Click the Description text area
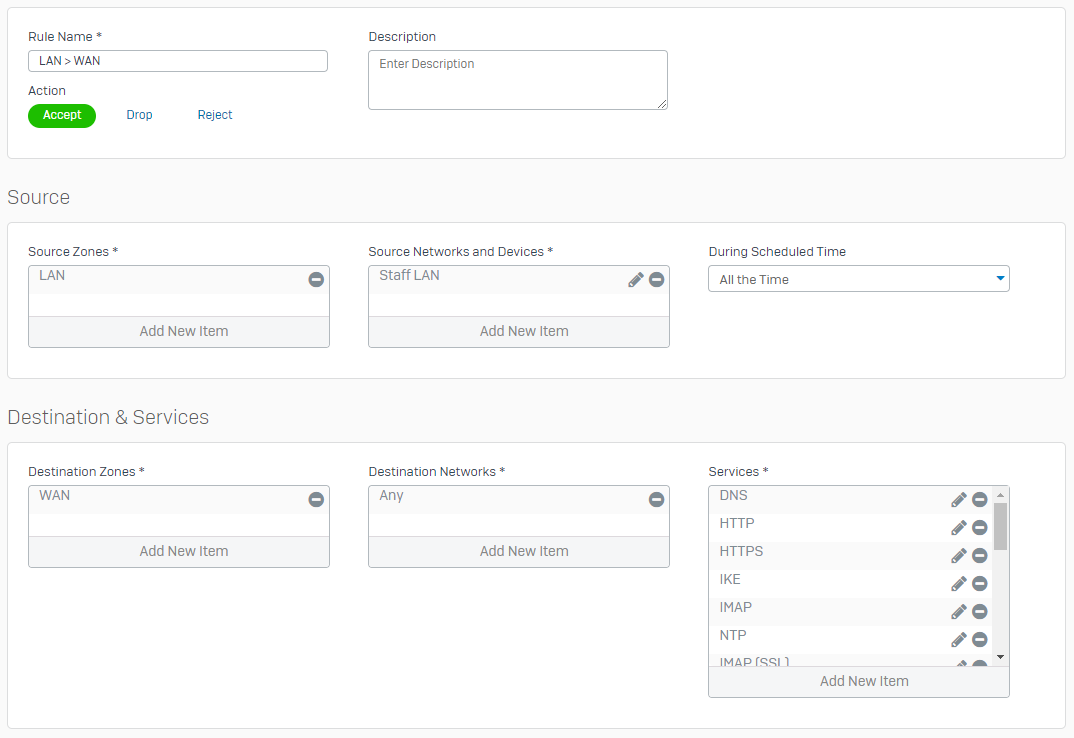Viewport: 1074px width, 738px height. coord(517,80)
